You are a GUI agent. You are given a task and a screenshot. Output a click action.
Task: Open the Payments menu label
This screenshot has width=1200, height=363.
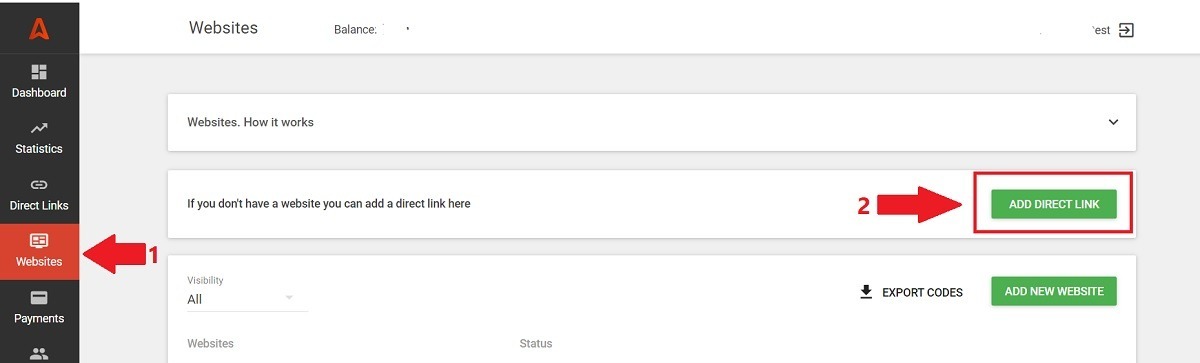point(39,319)
